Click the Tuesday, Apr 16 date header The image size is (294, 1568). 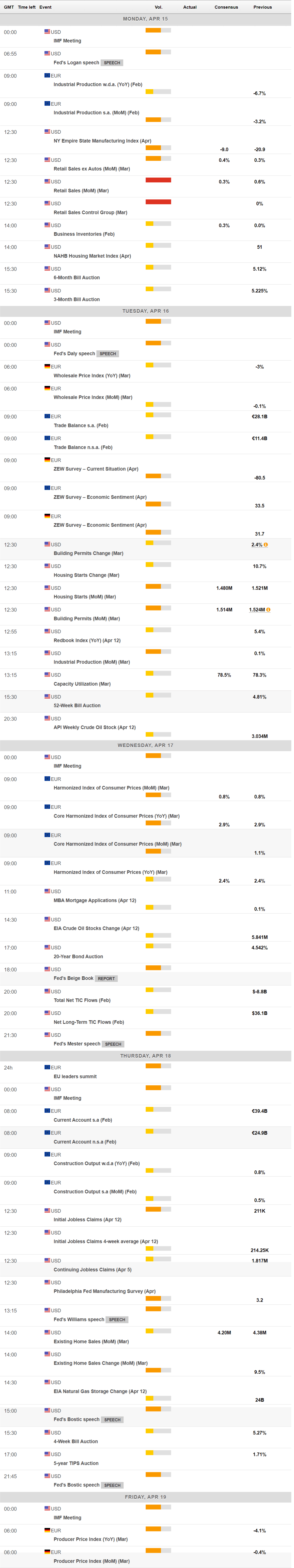146,311
